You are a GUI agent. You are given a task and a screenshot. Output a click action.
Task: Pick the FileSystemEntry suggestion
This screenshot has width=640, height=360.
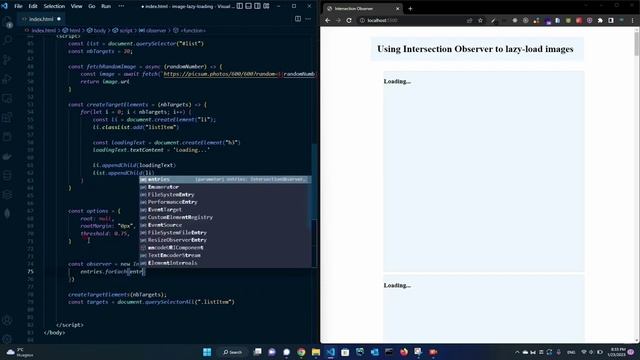pos(225,195)
